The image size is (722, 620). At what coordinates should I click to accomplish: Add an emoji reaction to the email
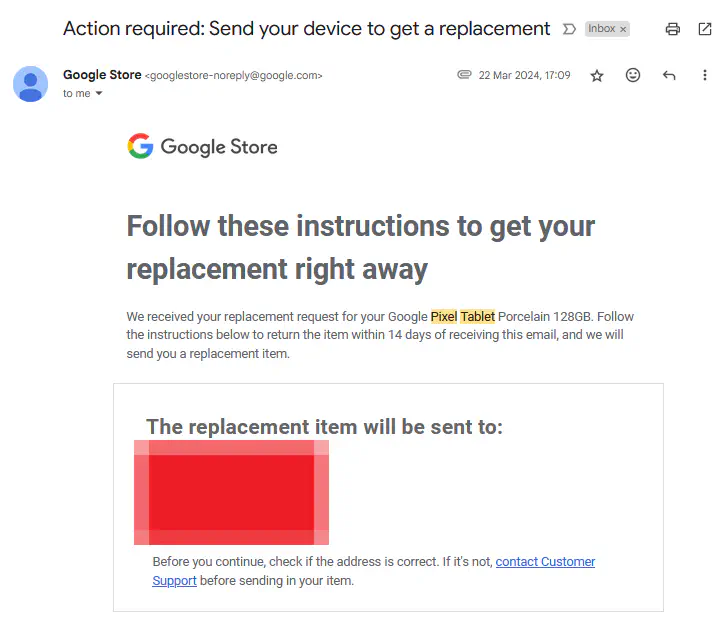[x=633, y=75]
